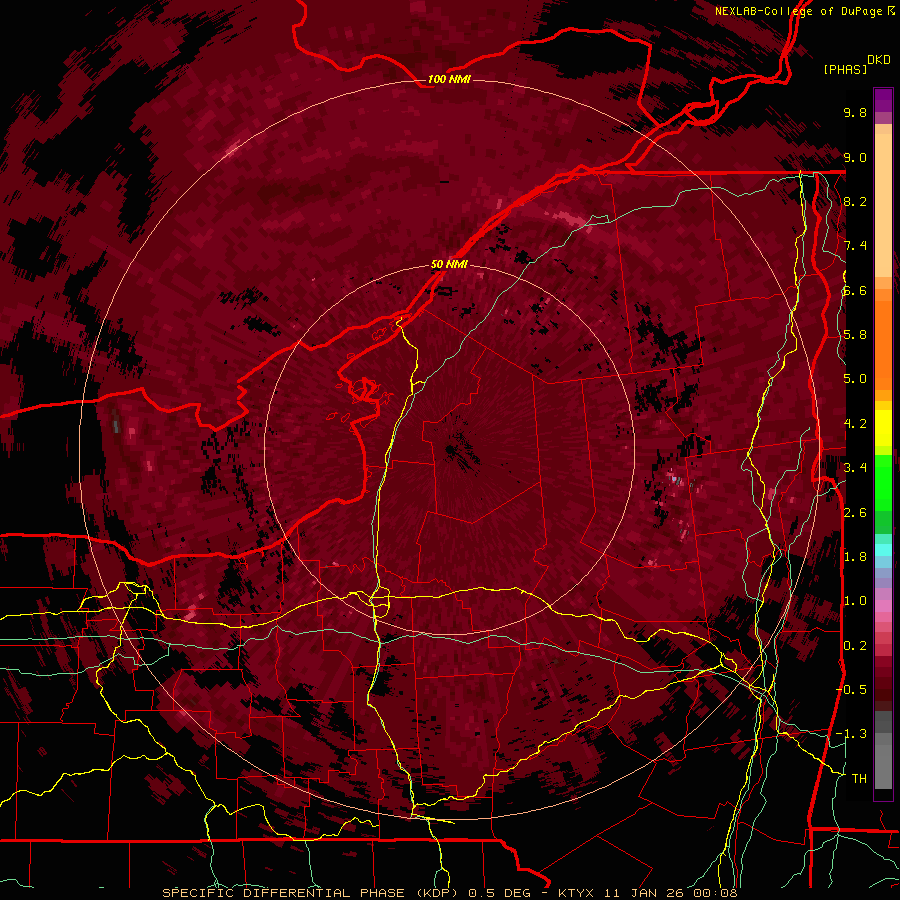Click the 0.5 DEG elevation text
The width and height of the screenshot is (900, 900).
(499, 893)
